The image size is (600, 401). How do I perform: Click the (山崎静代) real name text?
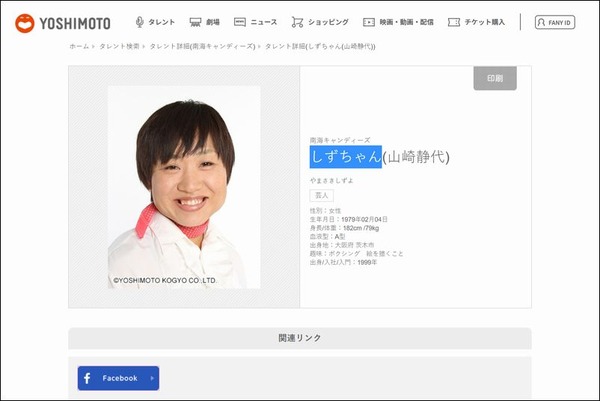416,157
